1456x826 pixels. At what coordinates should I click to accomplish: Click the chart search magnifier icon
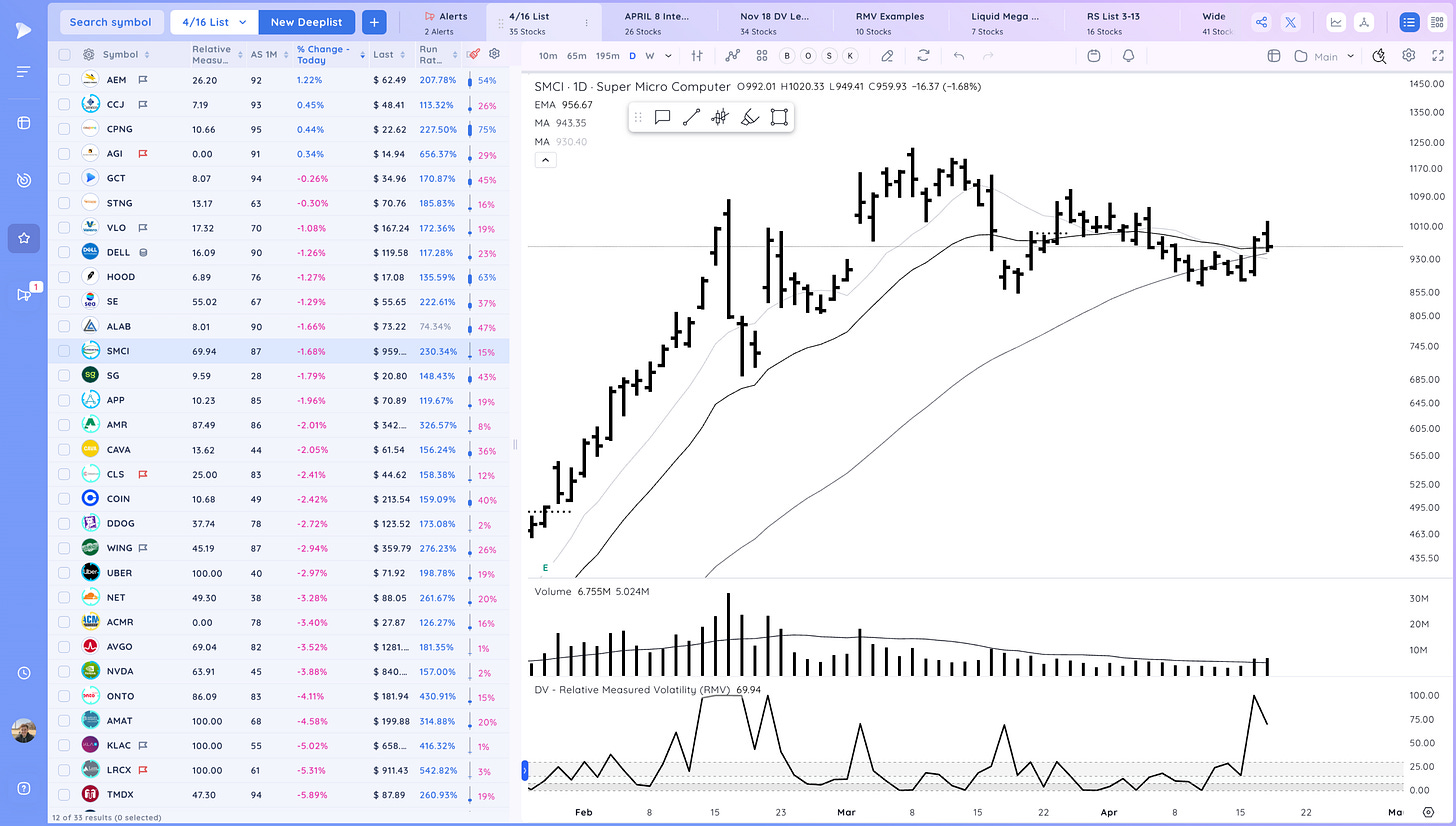[1379, 56]
